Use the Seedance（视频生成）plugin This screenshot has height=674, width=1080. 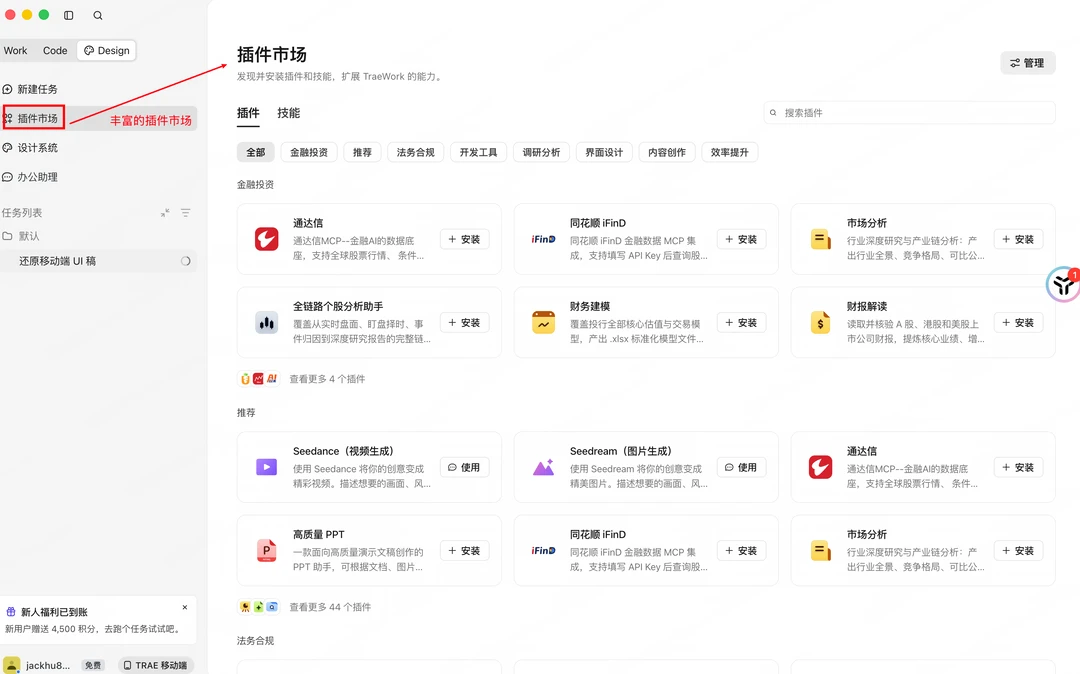coord(465,467)
